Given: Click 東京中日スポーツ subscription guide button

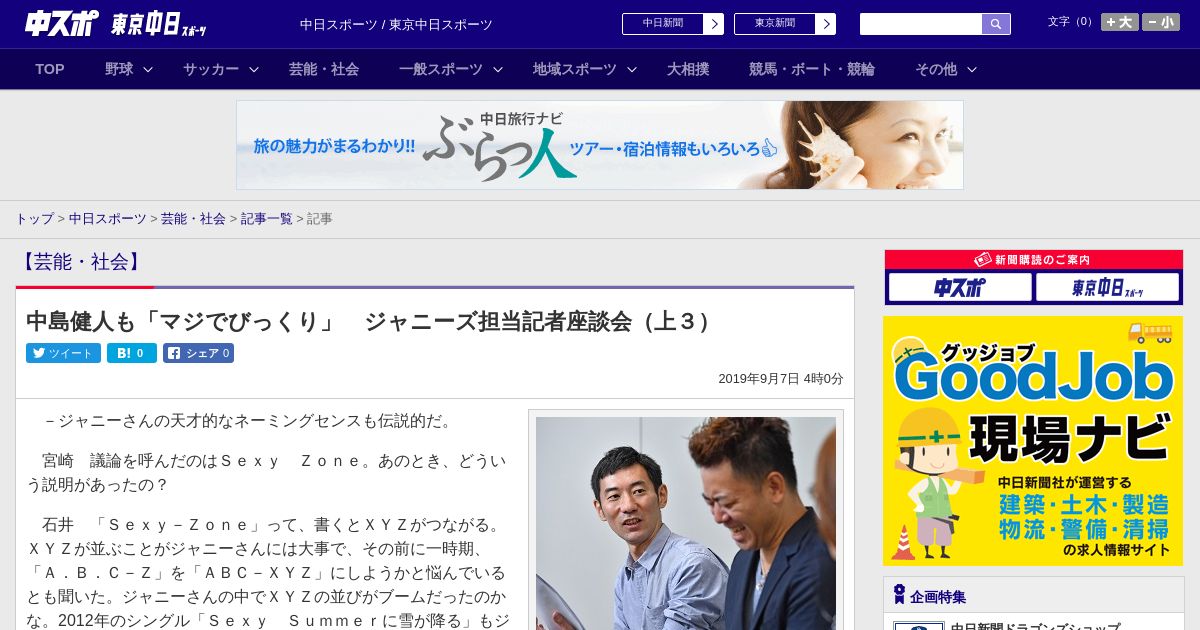Looking at the screenshot, I should point(1107,288).
